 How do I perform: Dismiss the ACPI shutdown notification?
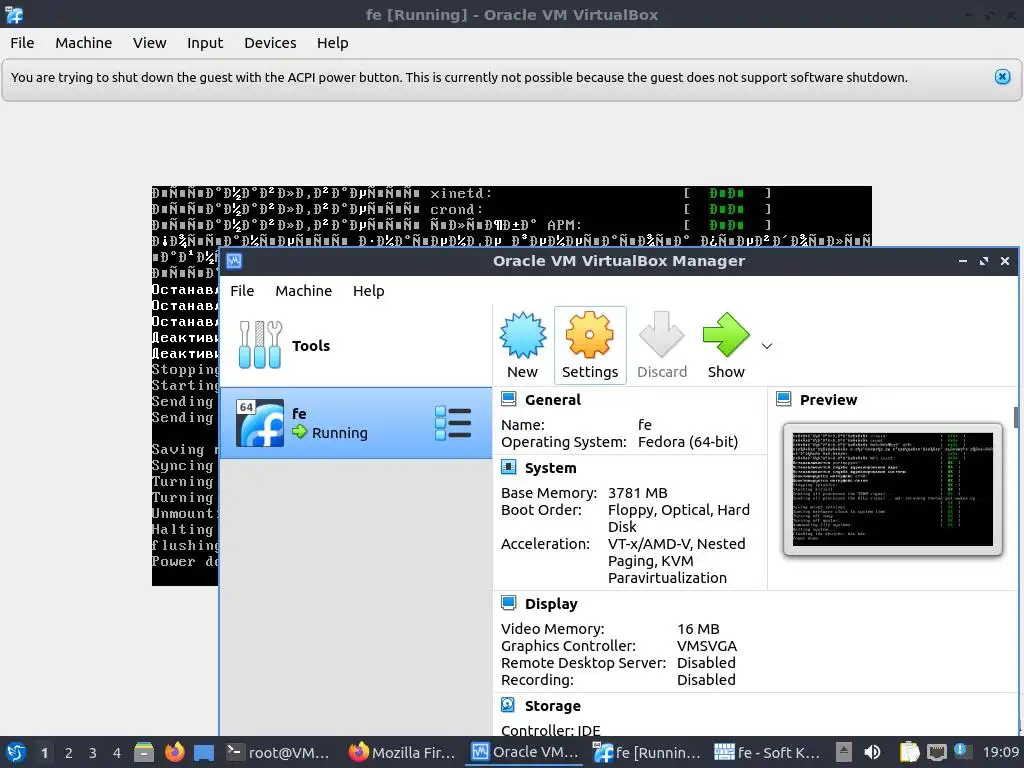1002,77
